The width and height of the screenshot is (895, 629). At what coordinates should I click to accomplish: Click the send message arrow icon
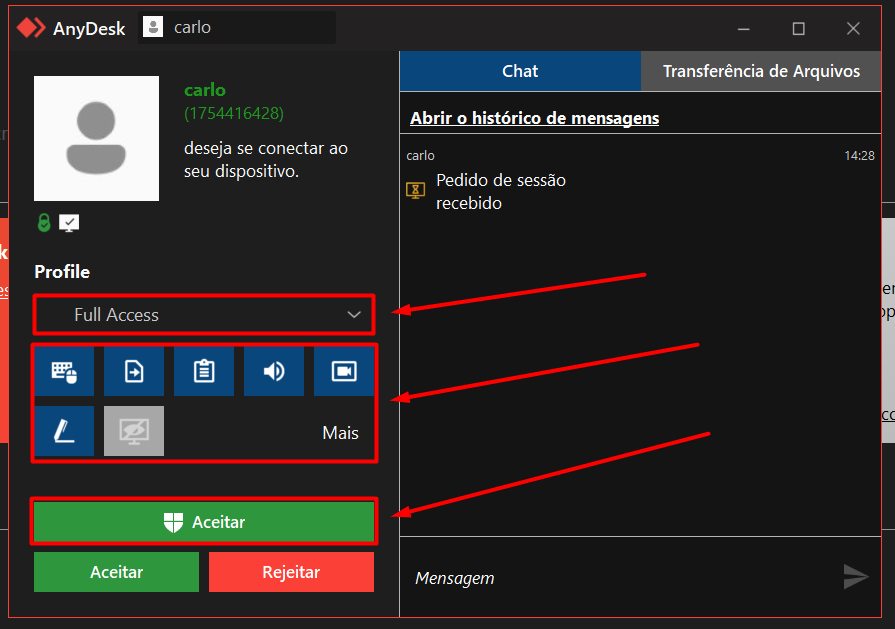click(x=856, y=576)
